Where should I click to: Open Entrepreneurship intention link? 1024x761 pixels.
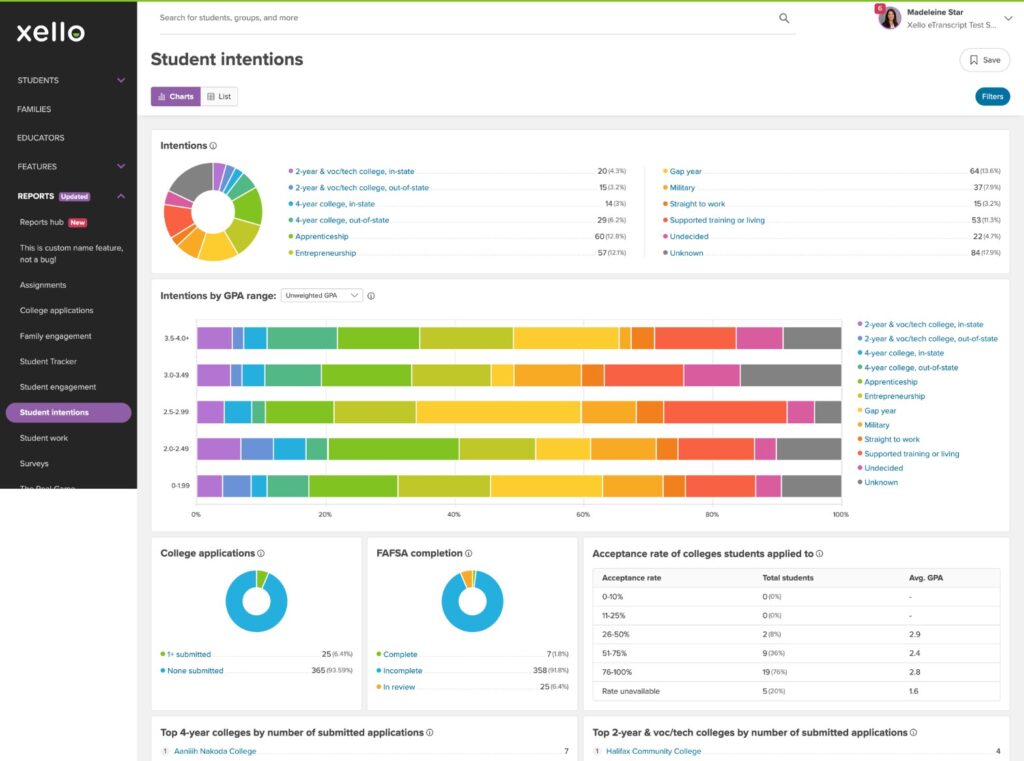coord(325,253)
